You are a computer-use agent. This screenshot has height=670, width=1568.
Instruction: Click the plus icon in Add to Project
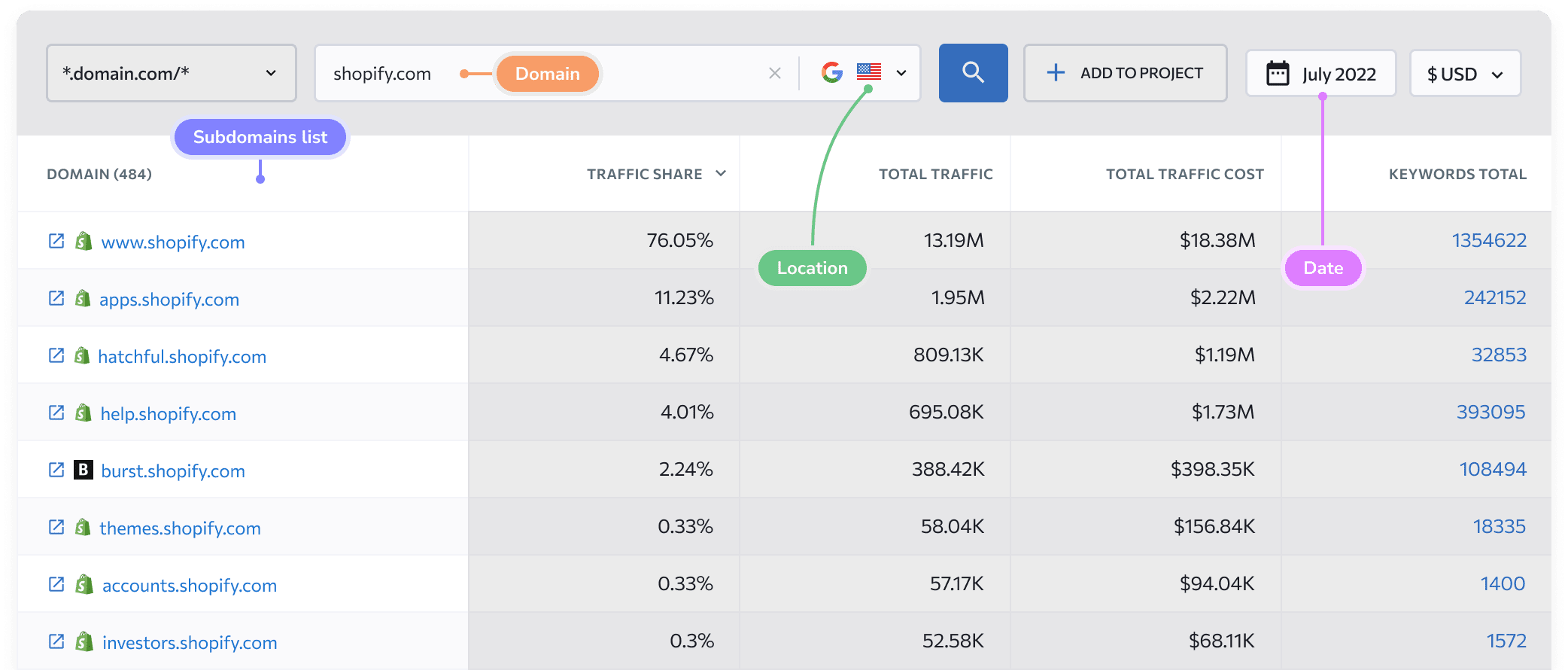point(1056,72)
